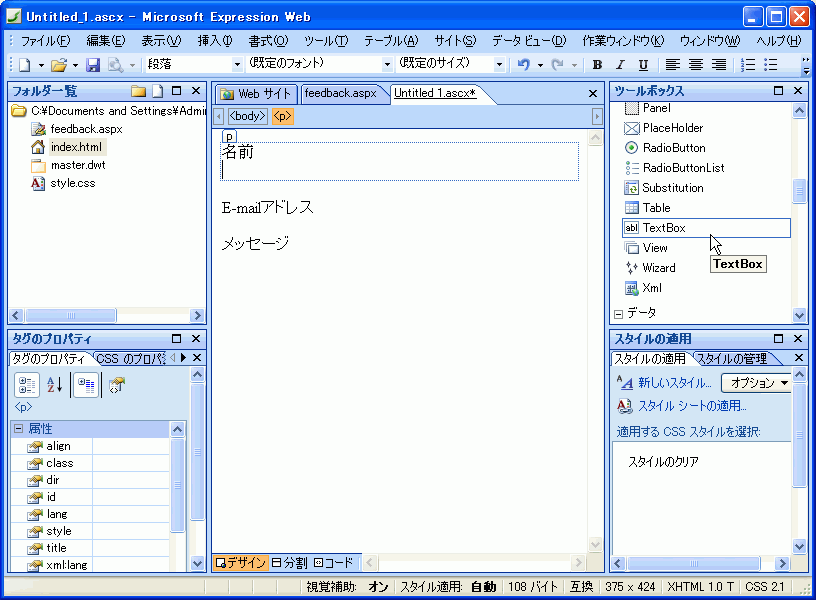Select the Panel control in the toolbox
Screen dimensions: 816x600
[x=656, y=108]
